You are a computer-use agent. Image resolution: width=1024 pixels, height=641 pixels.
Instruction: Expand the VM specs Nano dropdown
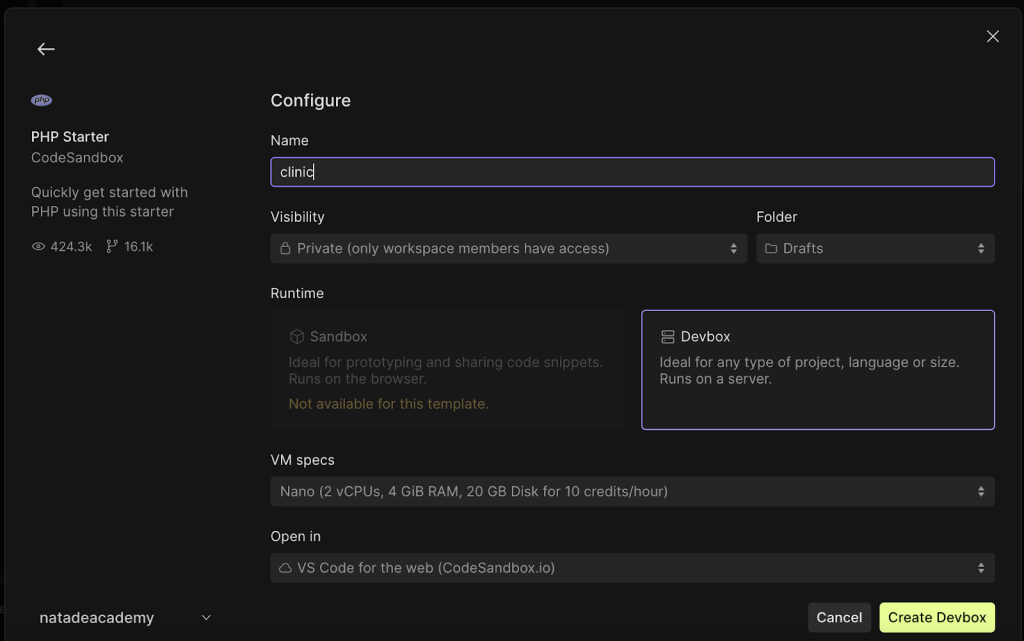632,492
